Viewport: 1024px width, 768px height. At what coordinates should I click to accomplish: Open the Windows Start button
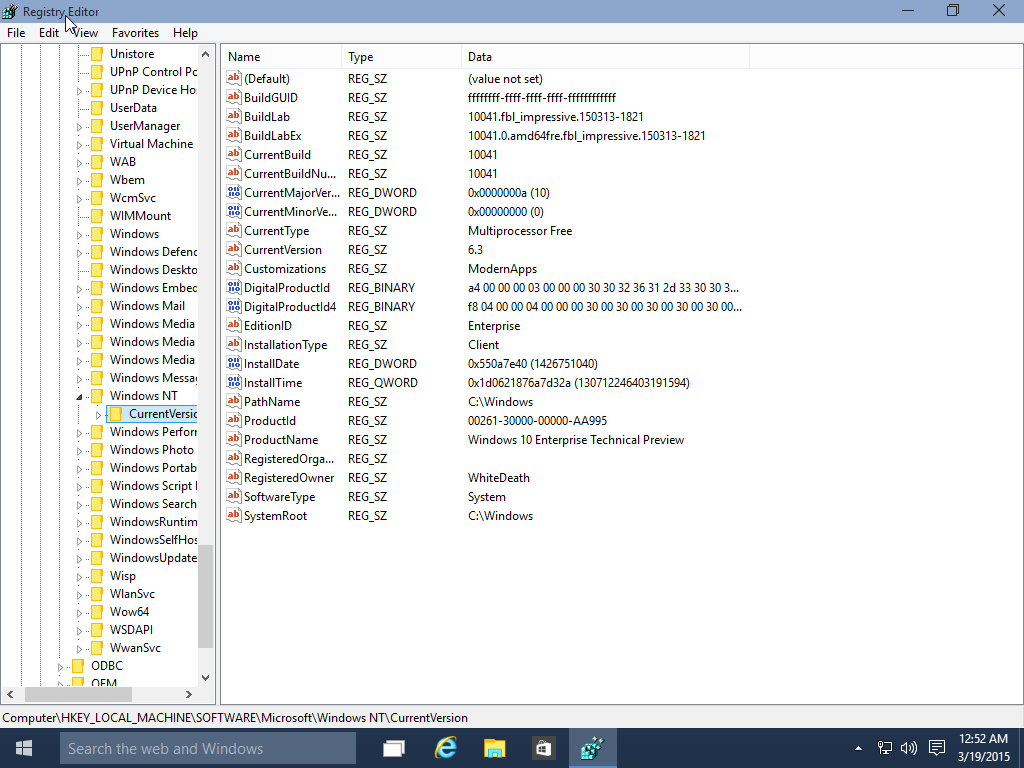point(24,748)
